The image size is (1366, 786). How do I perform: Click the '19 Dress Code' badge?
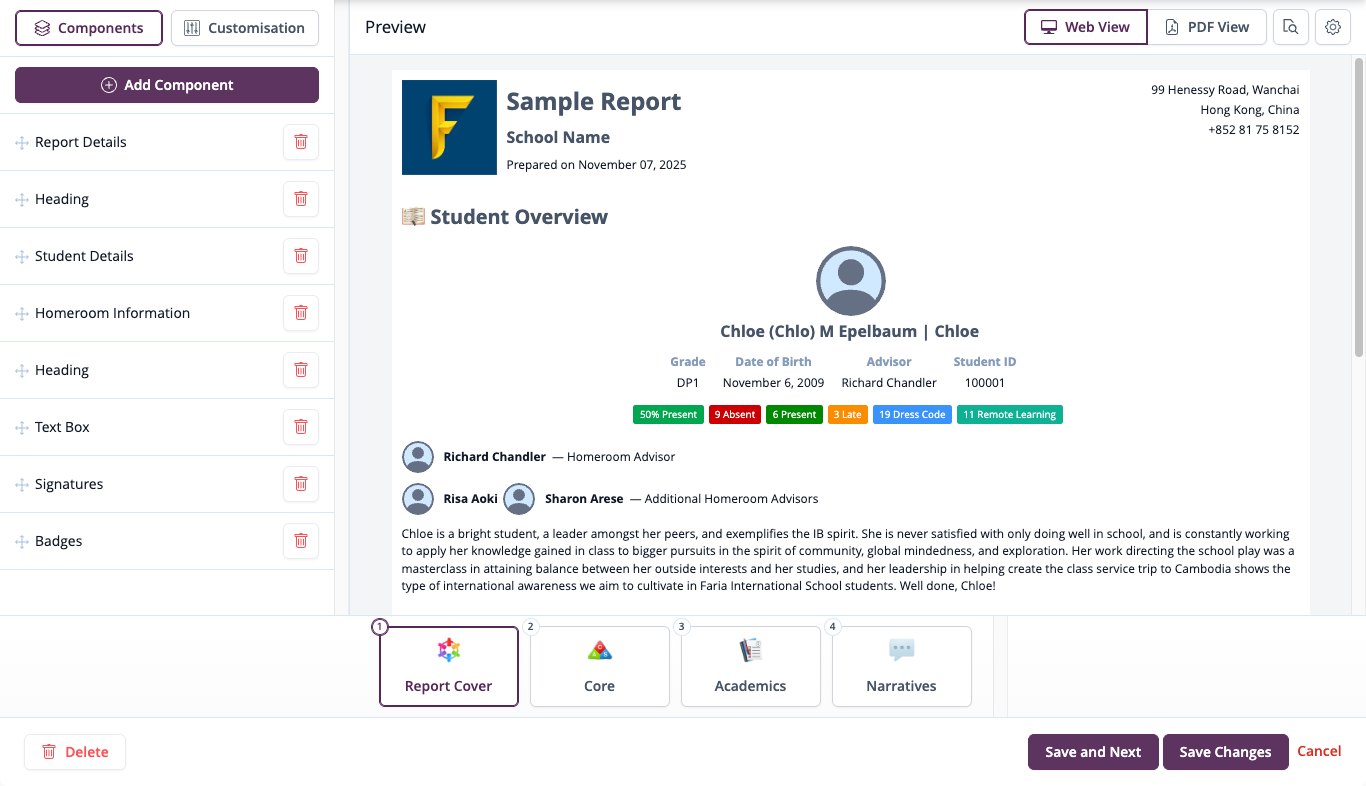912,415
